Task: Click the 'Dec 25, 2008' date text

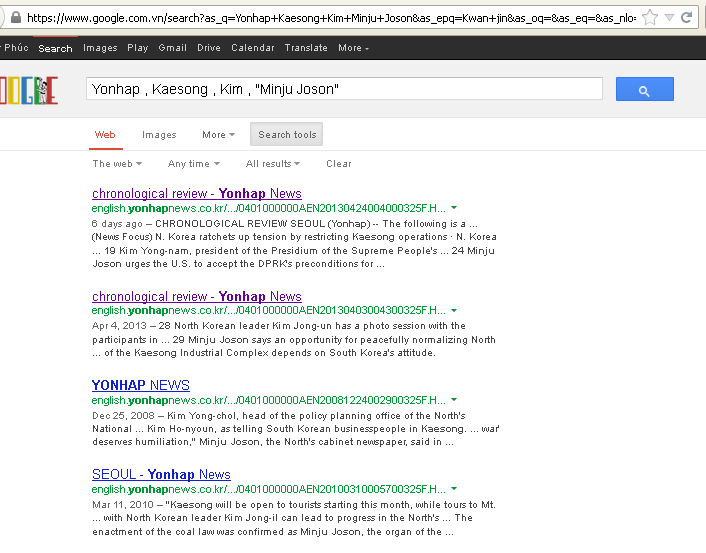Action: pos(123,415)
